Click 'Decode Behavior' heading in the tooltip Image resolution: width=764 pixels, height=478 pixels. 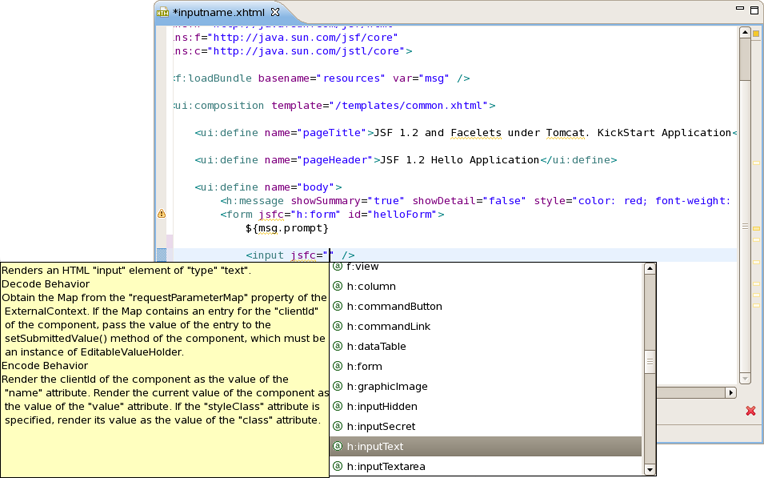tap(46, 284)
